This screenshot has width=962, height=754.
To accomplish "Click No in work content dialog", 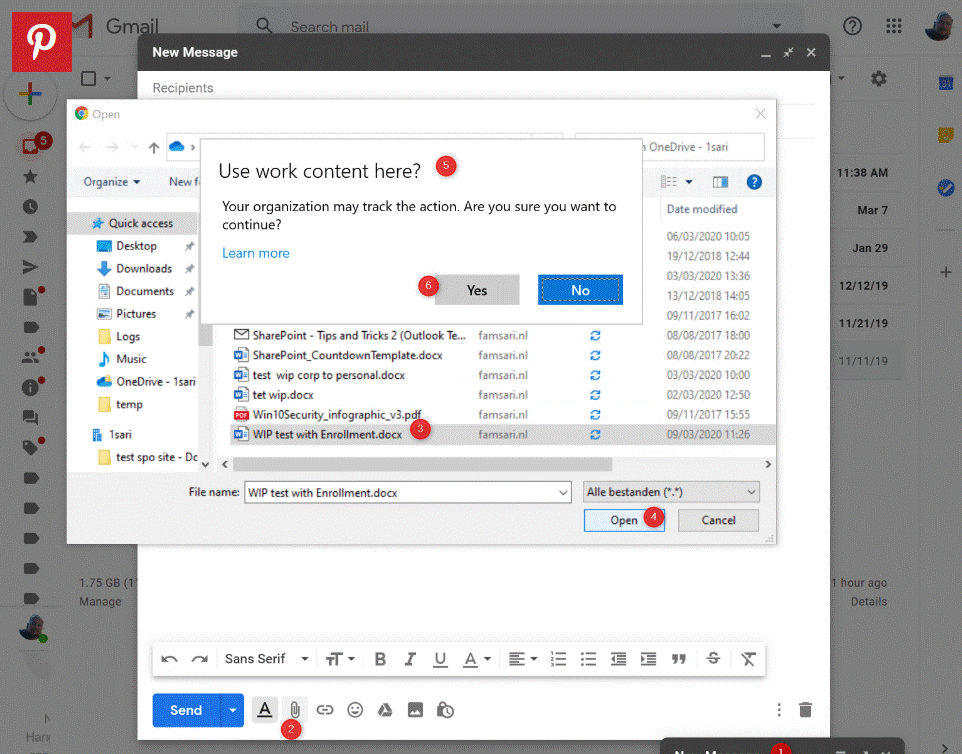I will [580, 290].
